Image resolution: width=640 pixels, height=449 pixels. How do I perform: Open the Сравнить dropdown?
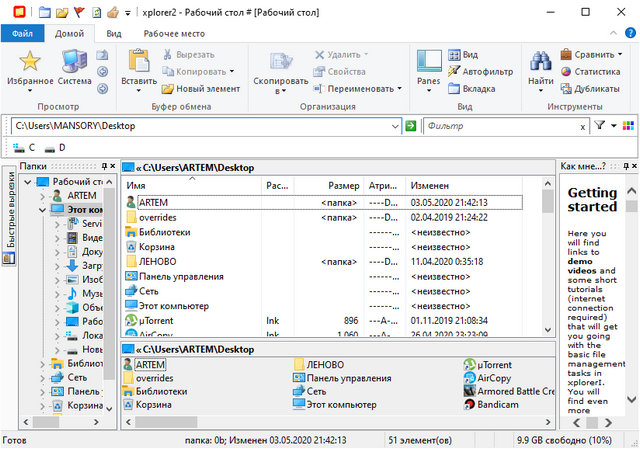pos(591,55)
